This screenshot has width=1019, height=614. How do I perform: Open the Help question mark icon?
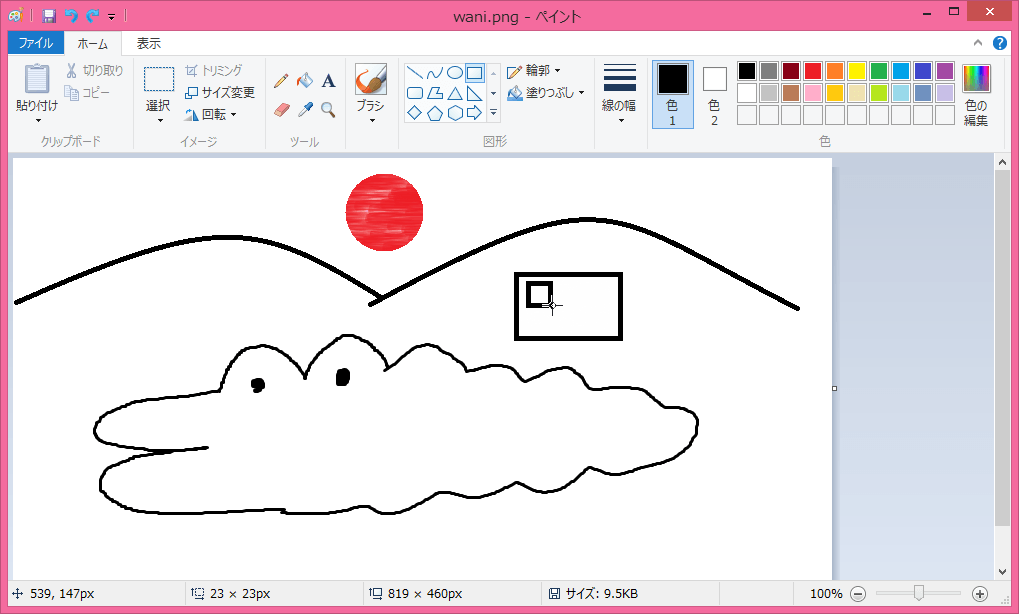[x=1000, y=43]
